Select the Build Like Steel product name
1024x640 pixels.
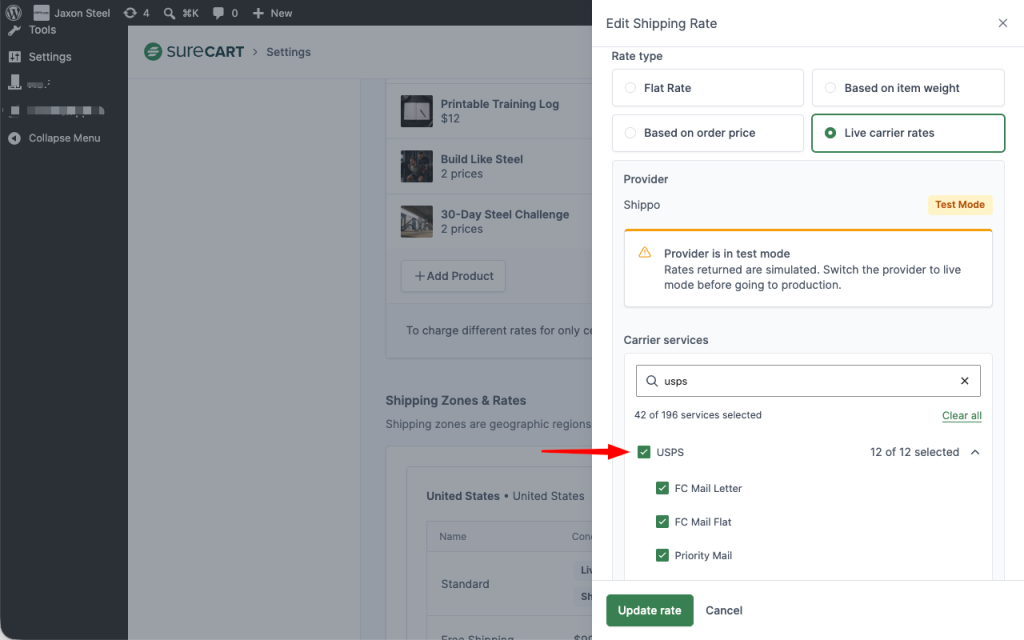point(481,159)
